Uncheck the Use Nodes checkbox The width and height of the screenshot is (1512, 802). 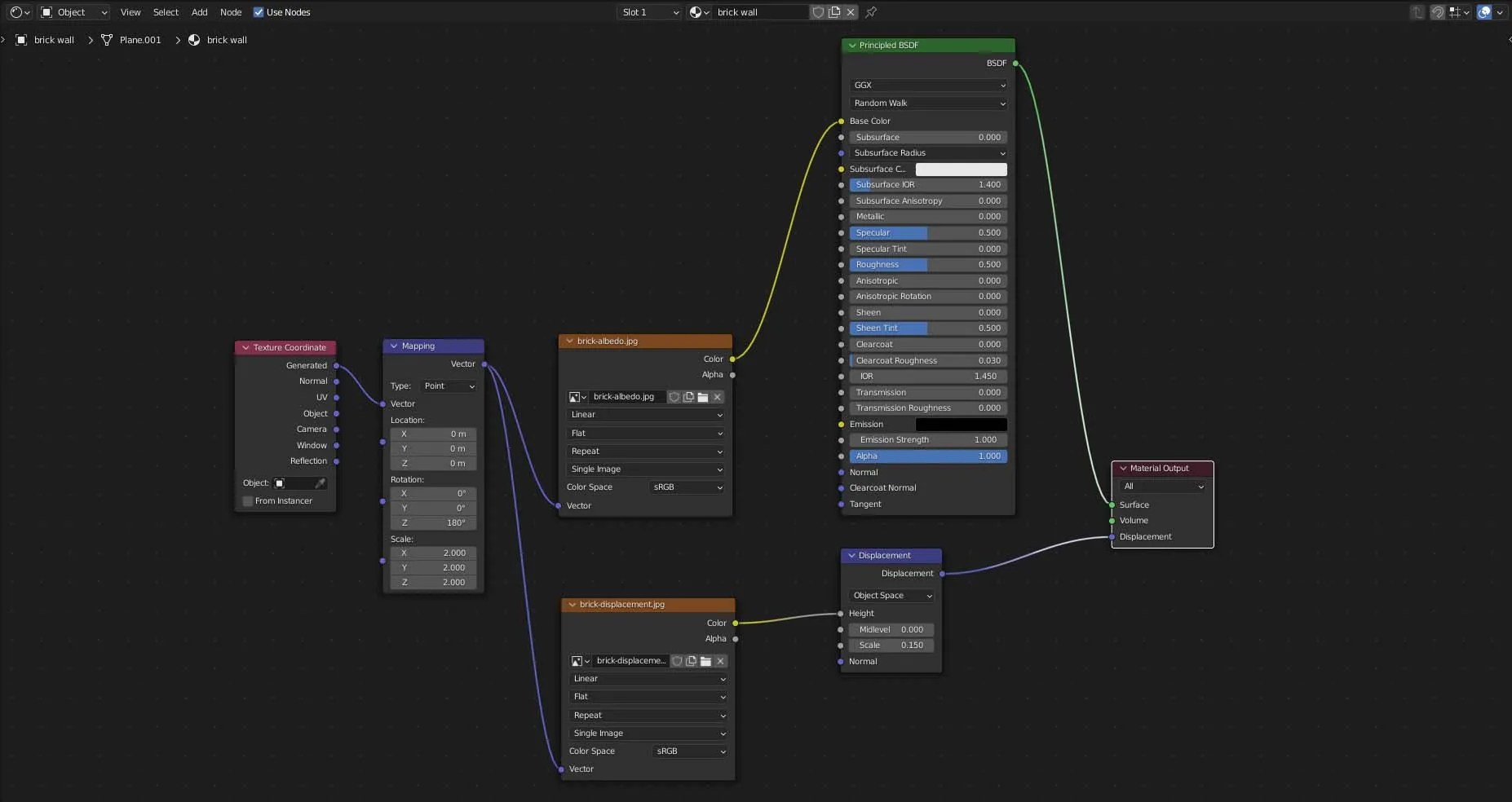click(x=259, y=12)
